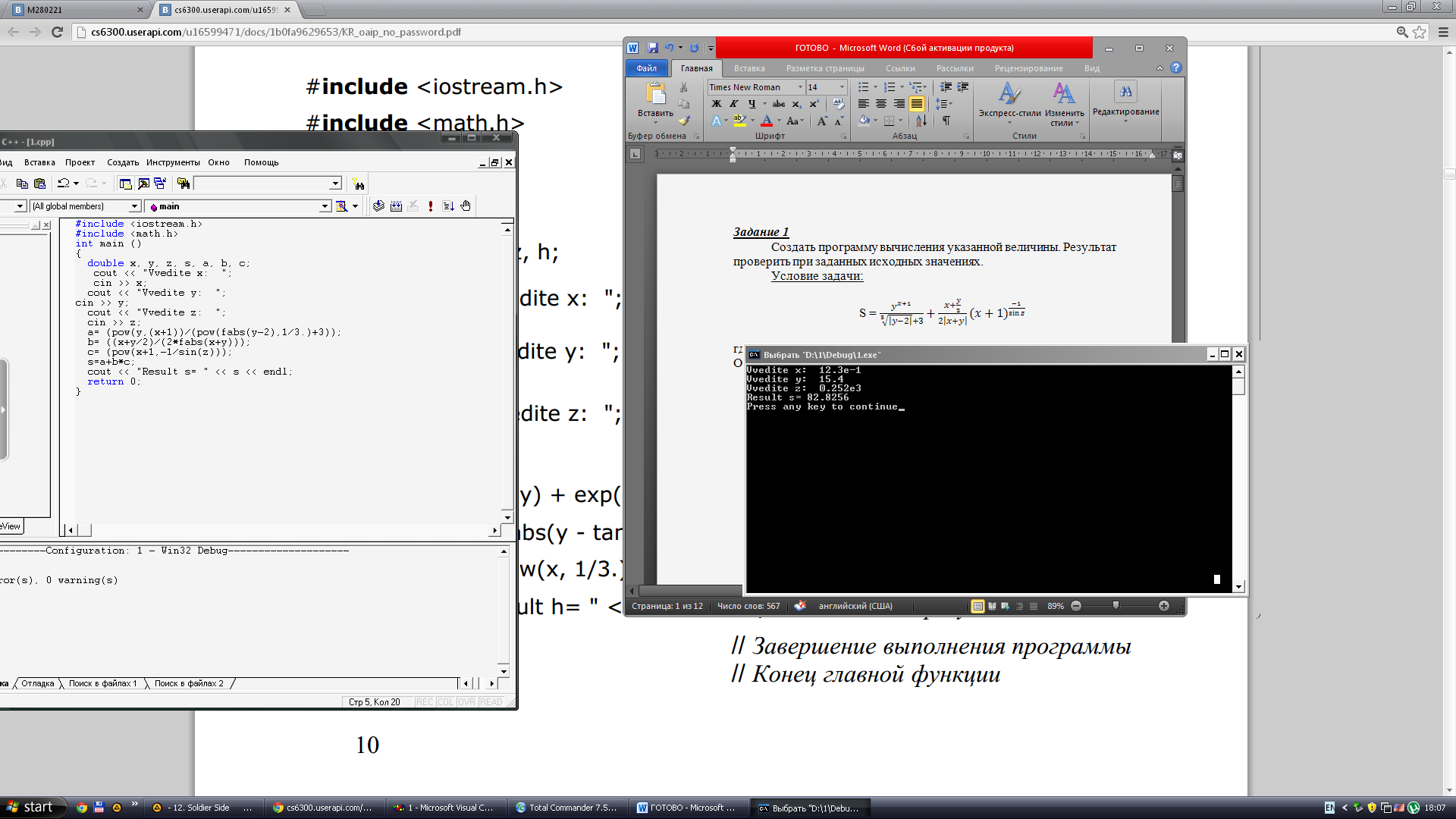Click the Undo icon in Word's title bar
Viewport: 1456px width, 819px height.
pos(669,48)
